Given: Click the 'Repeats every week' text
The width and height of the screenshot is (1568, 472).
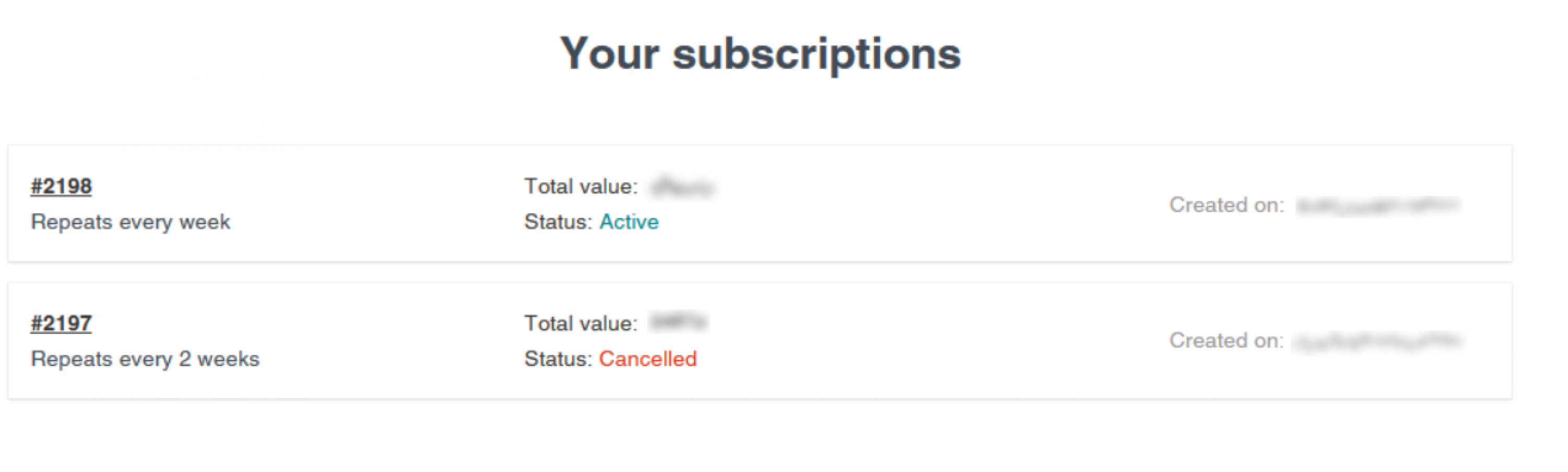Looking at the screenshot, I should point(130,222).
